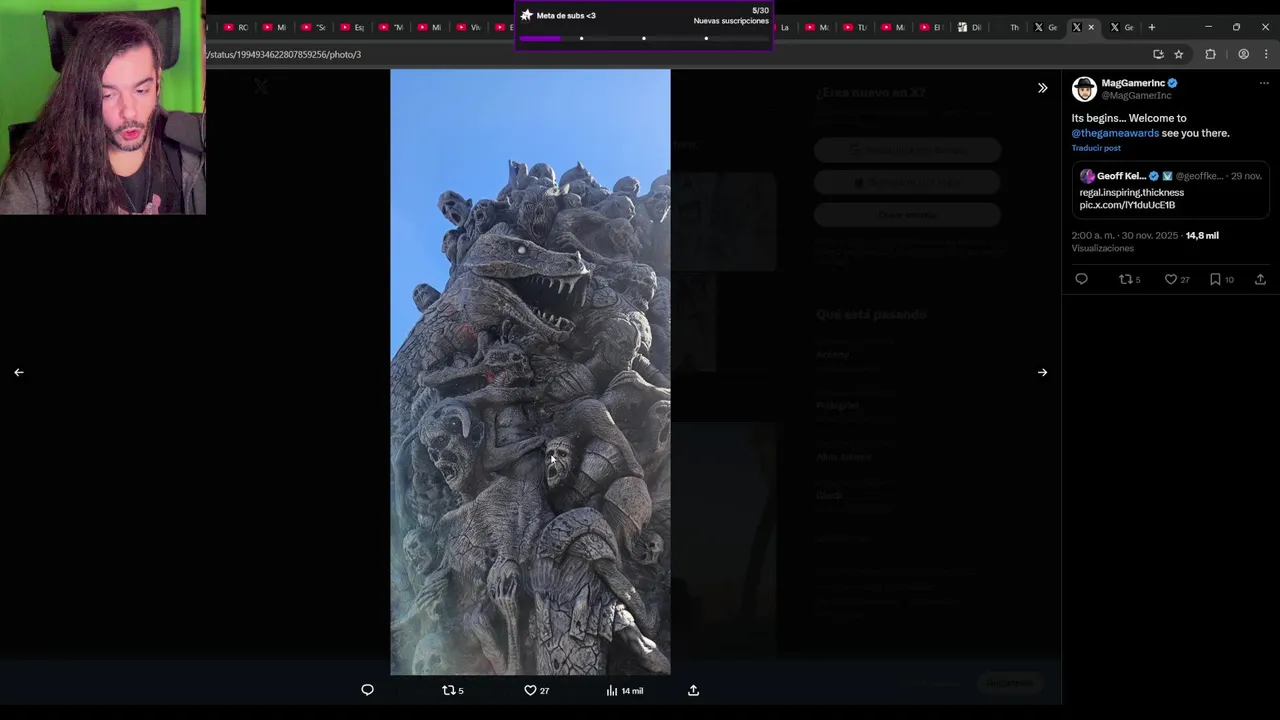Click the streamer webcam overlay
The width and height of the screenshot is (1280, 720).
tap(103, 107)
